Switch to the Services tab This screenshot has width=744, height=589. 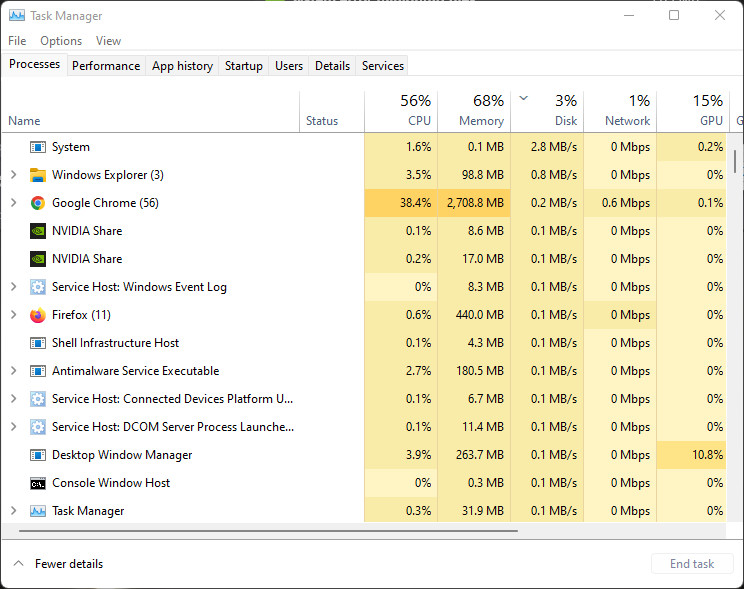[382, 65]
